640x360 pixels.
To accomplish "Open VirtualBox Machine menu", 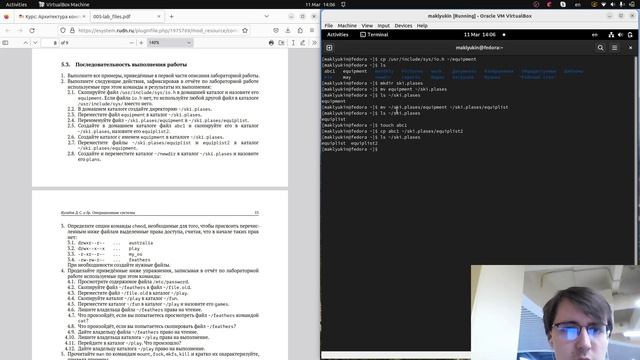I will tap(347, 25).
